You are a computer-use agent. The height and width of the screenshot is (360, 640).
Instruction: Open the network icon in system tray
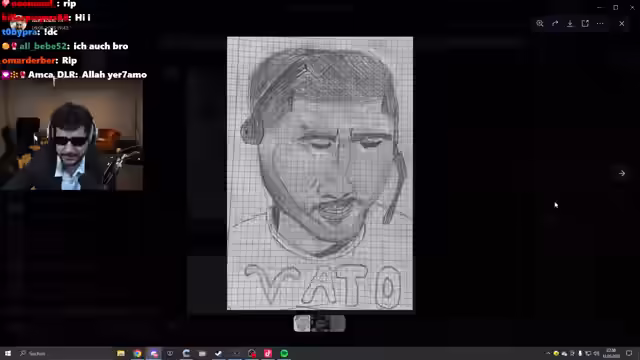point(588,353)
